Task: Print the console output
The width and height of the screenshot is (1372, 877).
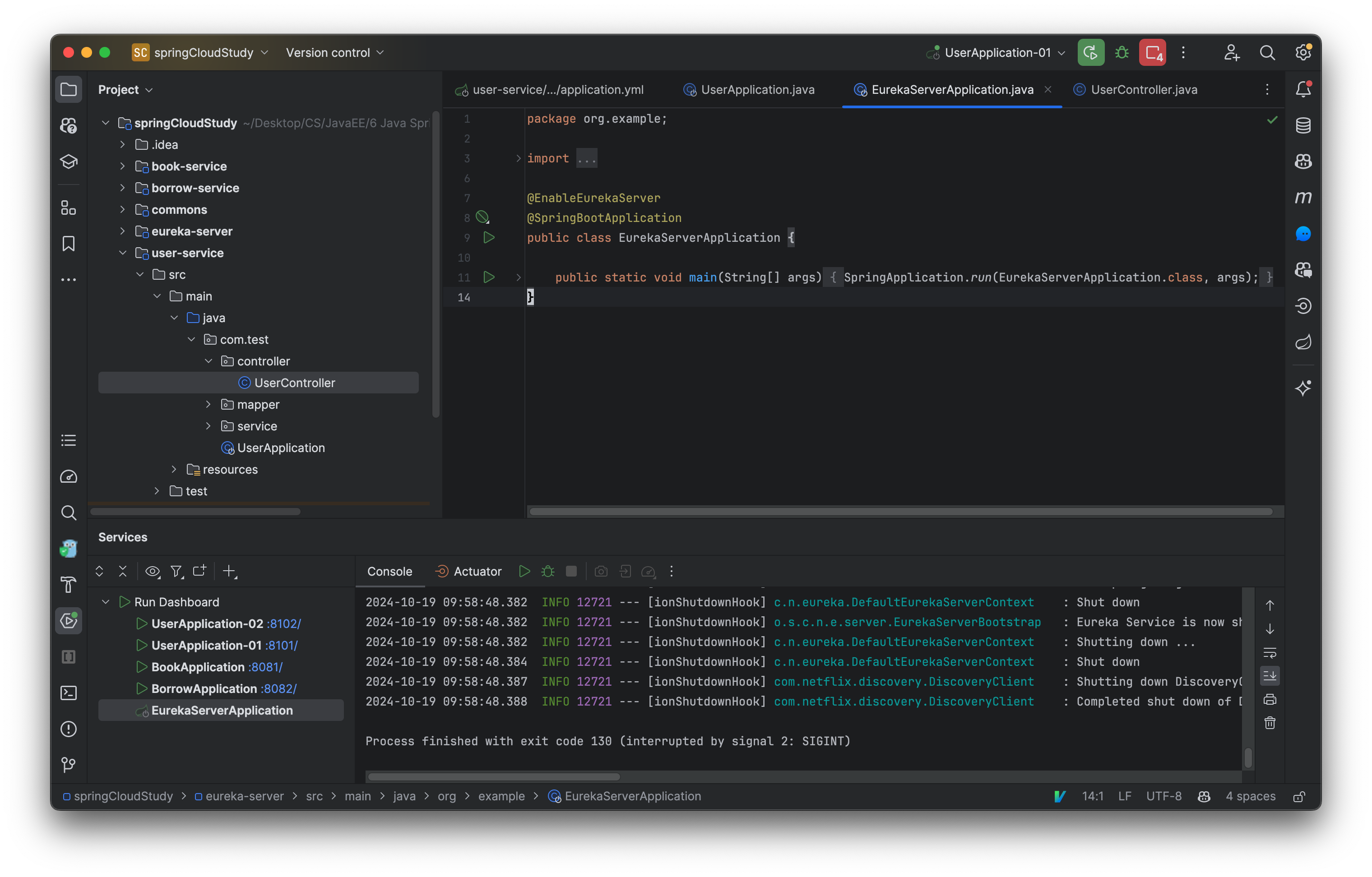Action: pyautogui.click(x=1270, y=699)
